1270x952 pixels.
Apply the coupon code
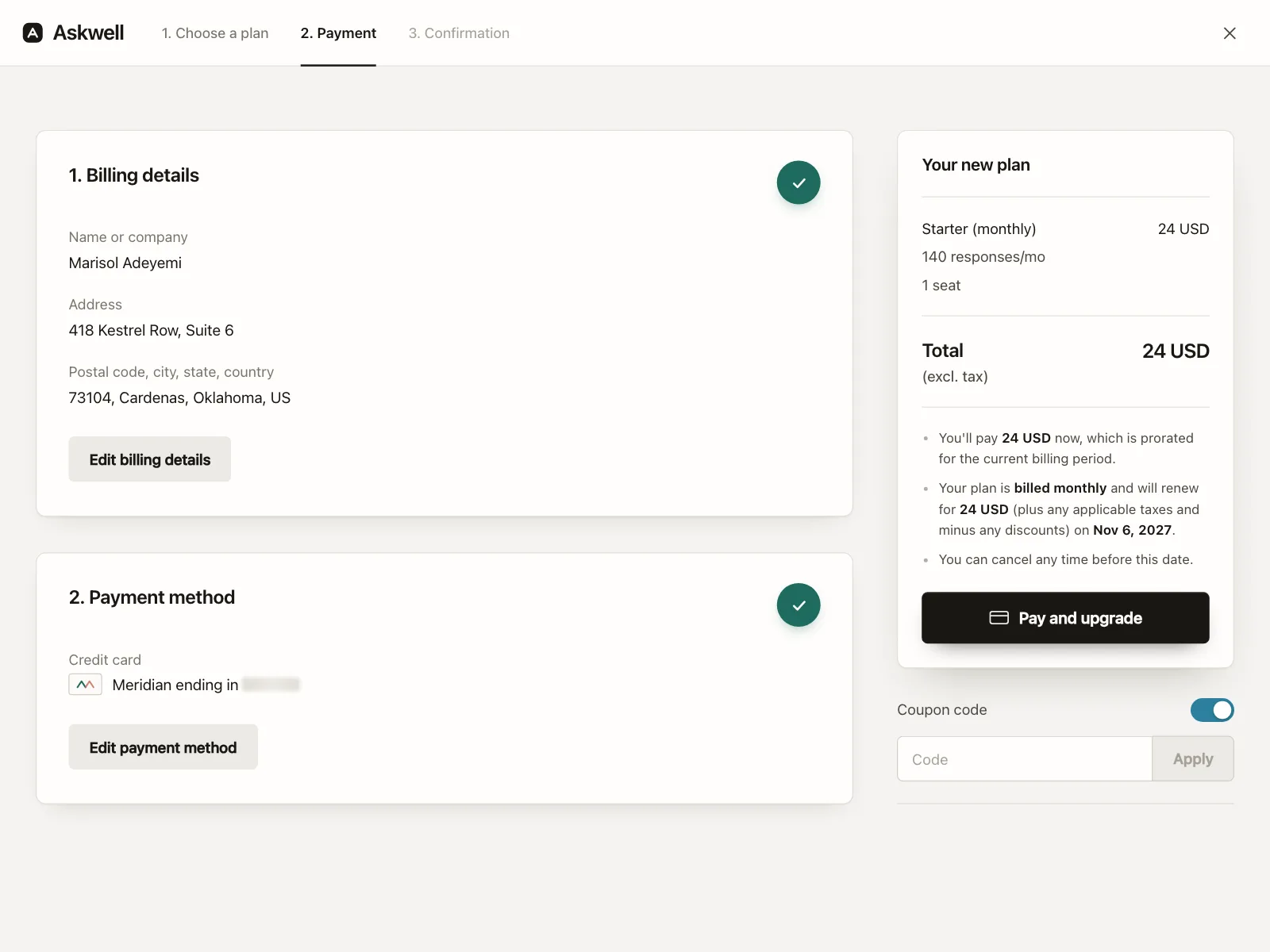(1193, 759)
